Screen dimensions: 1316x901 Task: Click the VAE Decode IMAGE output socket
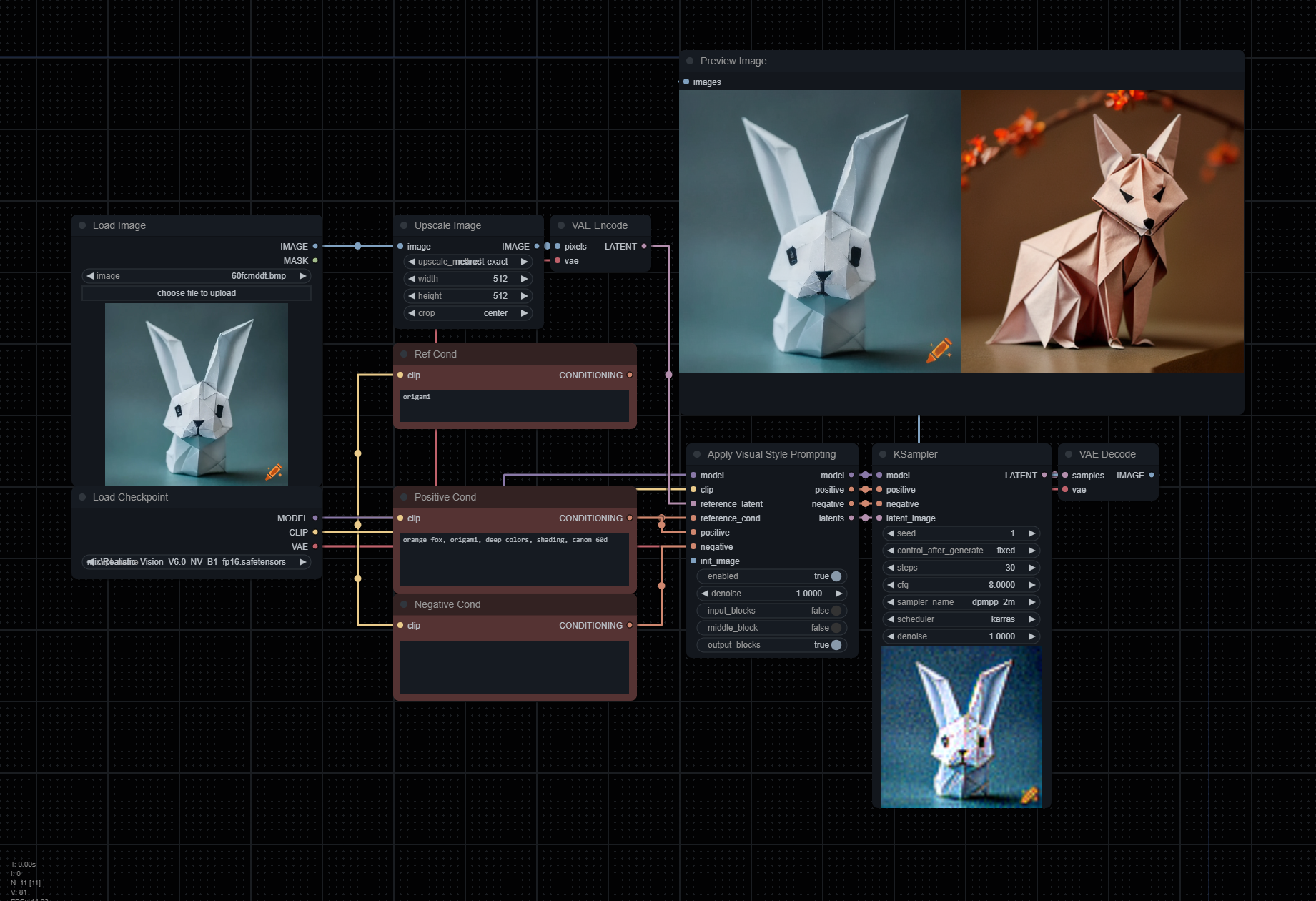pos(1152,475)
